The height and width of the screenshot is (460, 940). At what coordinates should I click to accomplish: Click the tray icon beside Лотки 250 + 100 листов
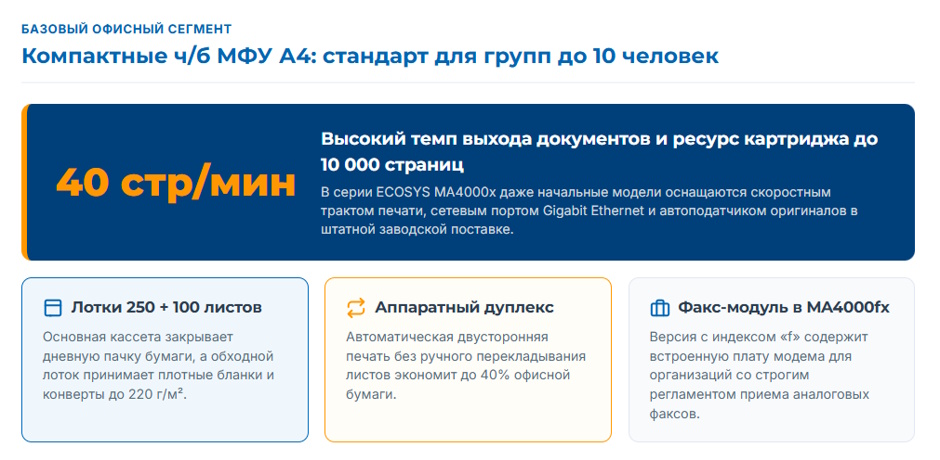pyautogui.click(x=53, y=308)
